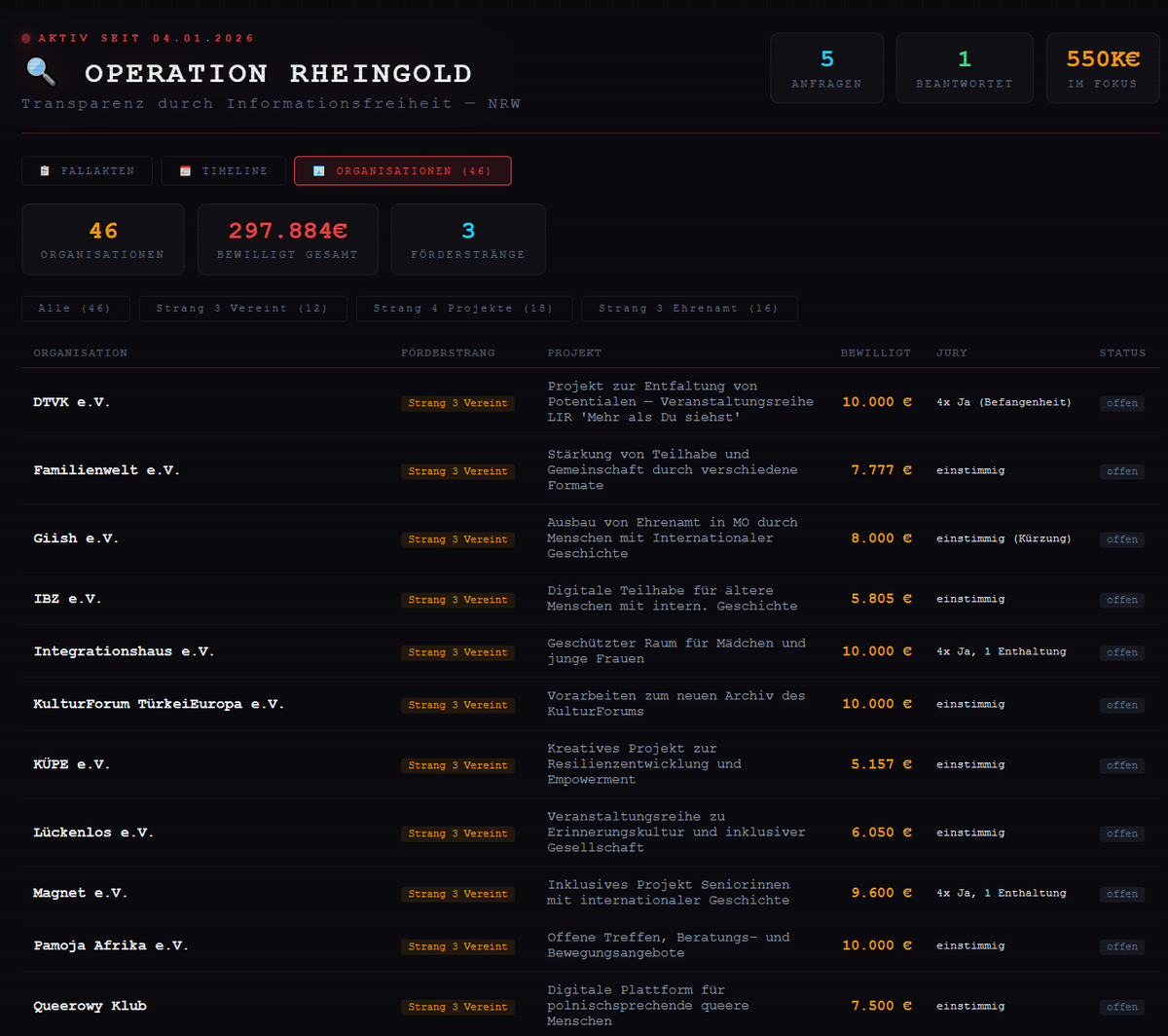Click the magnifying glass logo icon
This screenshot has width=1168, height=1036.
click(41, 72)
